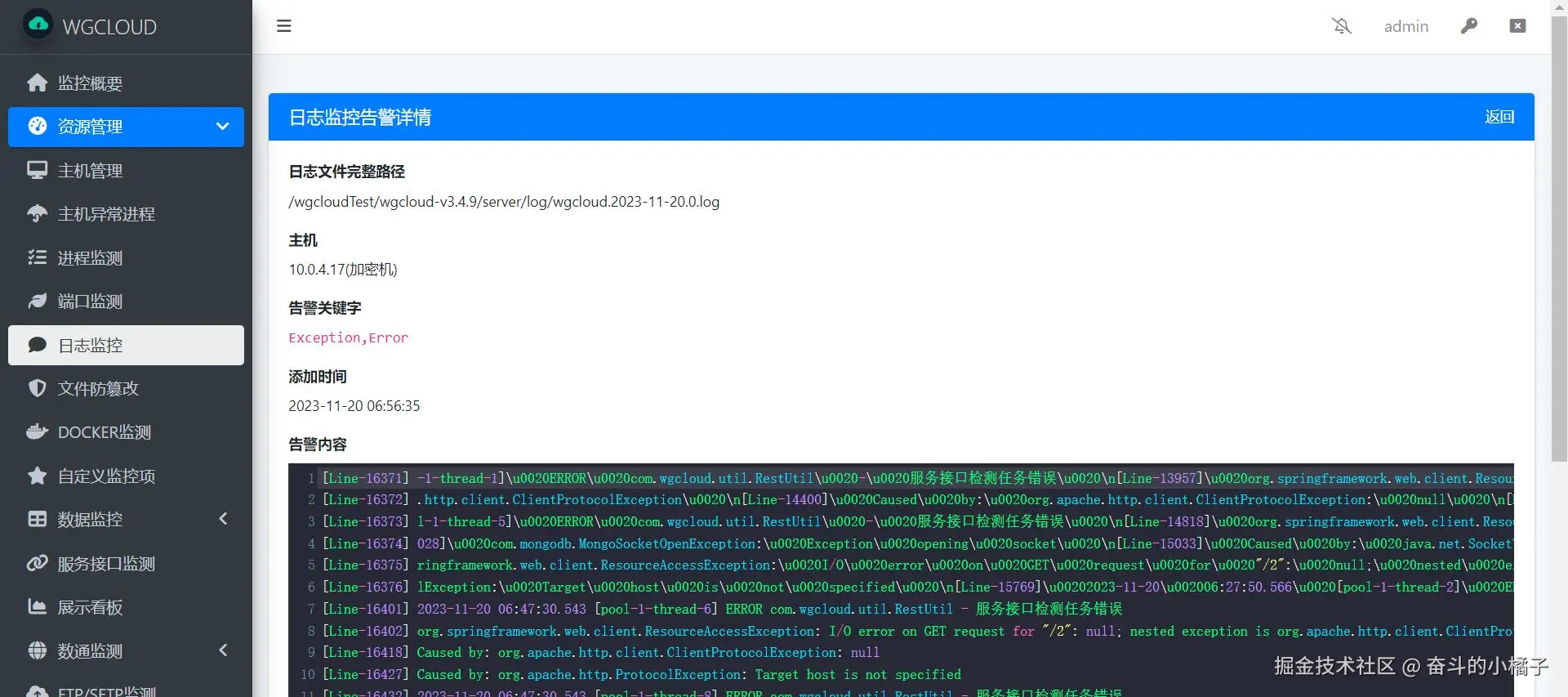This screenshot has height=697, width=1568.
Task: Click the WGCLOUD brand title
Action: pyautogui.click(x=109, y=27)
